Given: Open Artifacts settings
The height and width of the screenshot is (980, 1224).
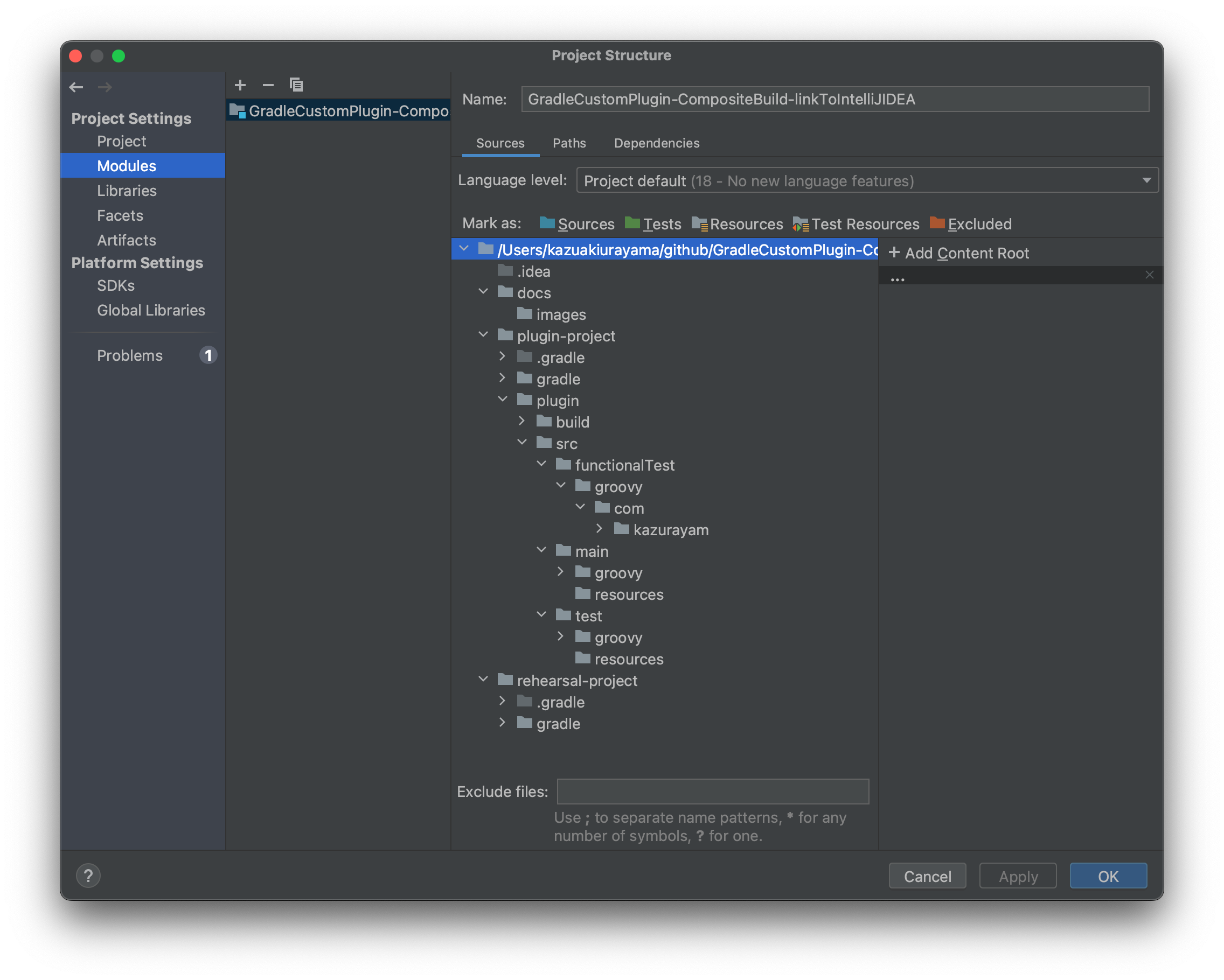Looking at the screenshot, I should 126,240.
